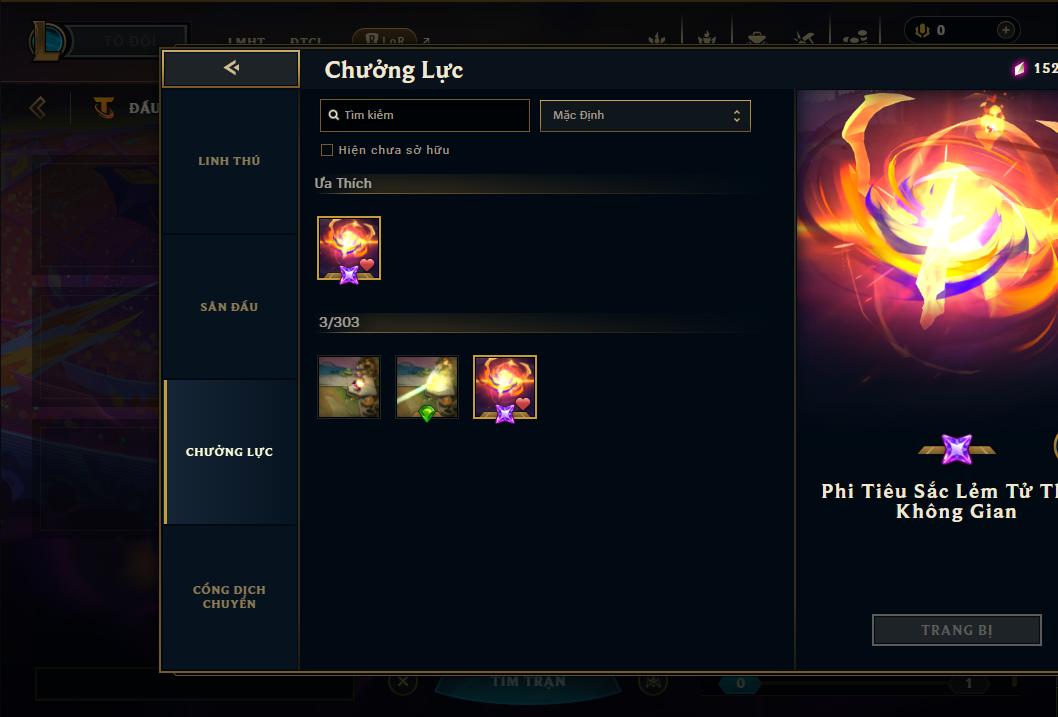Click the Mặc Định dropdown arrows

737,116
